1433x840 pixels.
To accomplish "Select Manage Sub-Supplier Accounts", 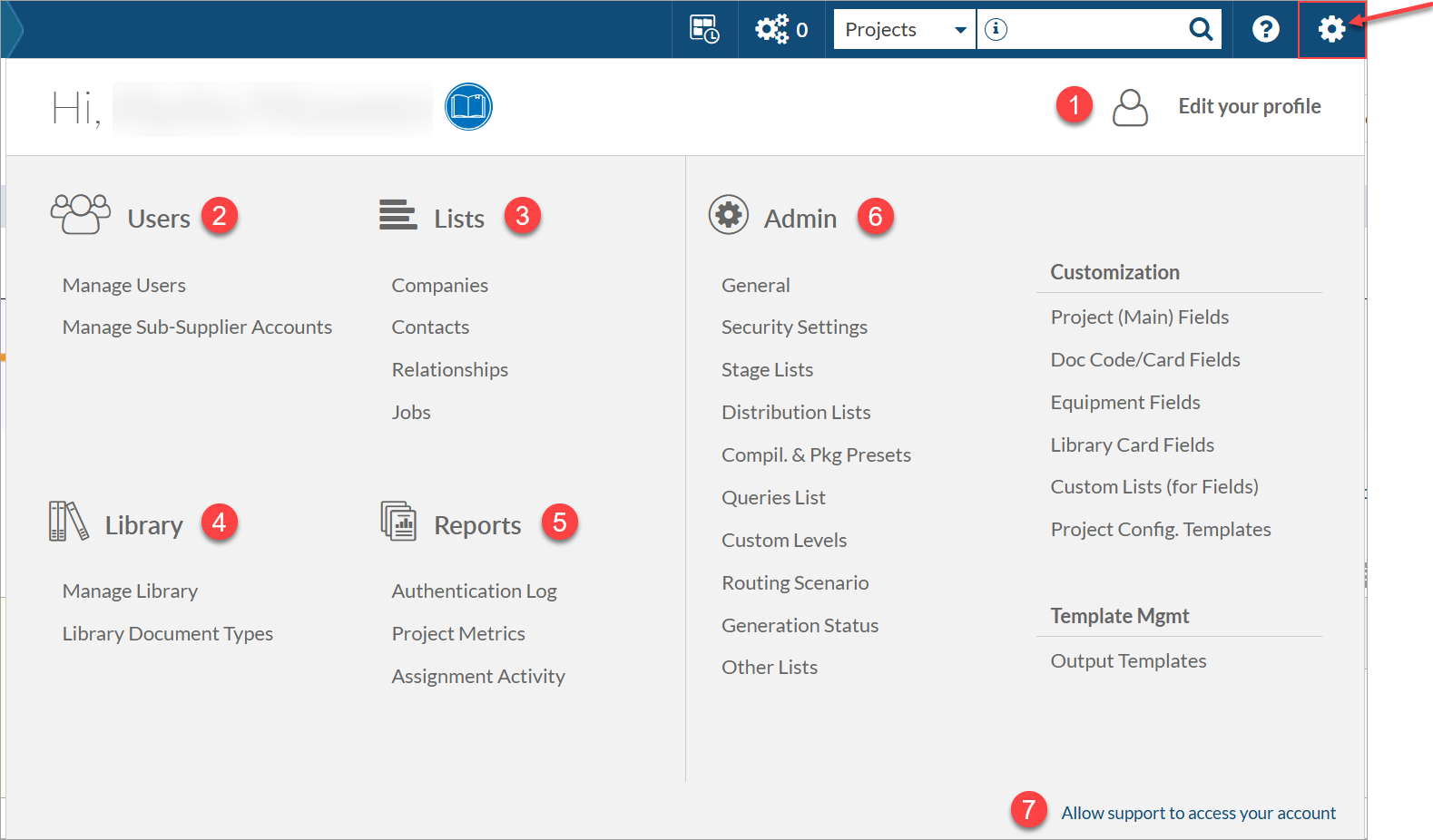I will 197,327.
